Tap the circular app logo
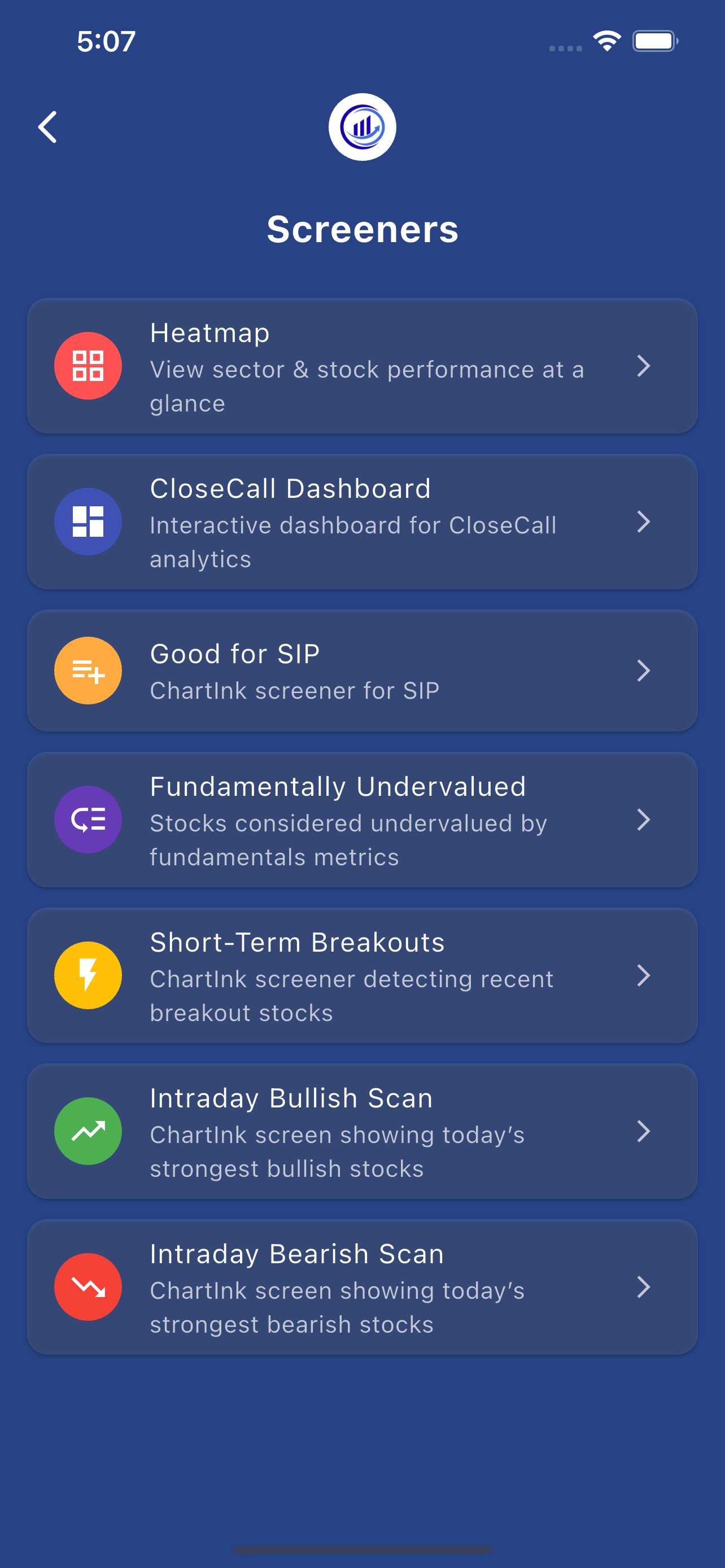This screenshot has height=1568, width=725. coord(362,127)
